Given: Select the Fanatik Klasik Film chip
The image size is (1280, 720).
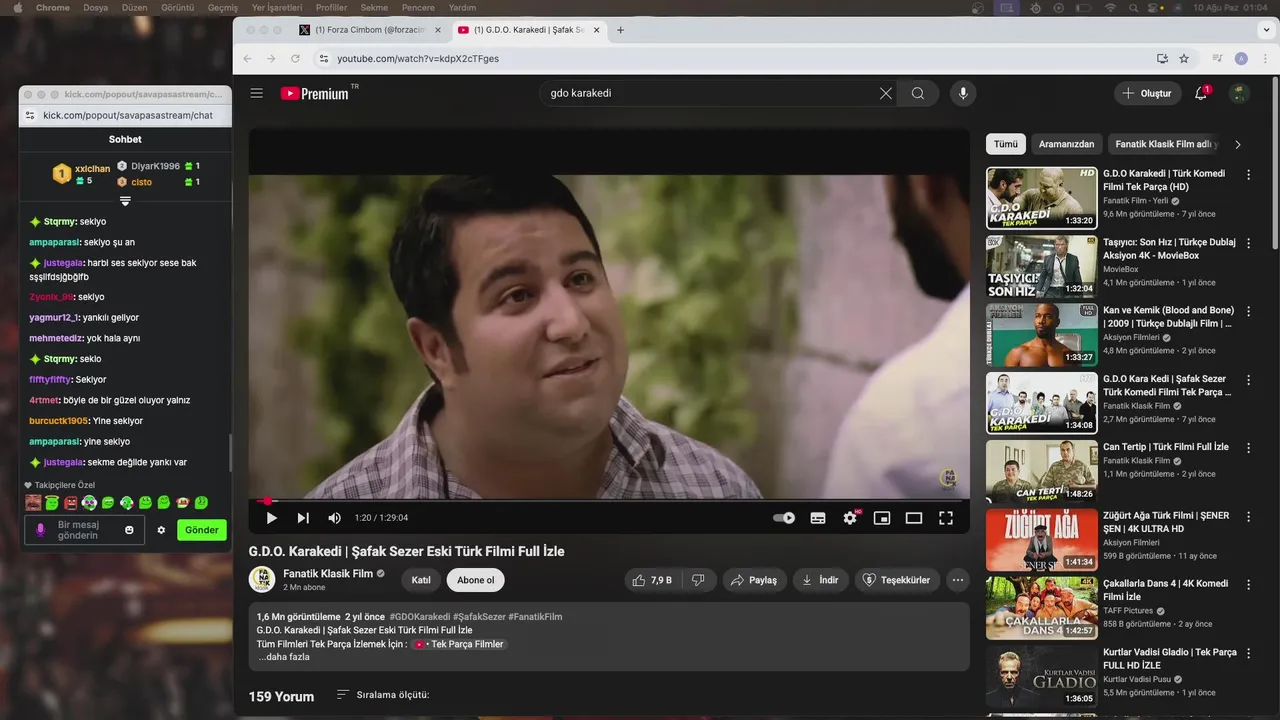Looking at the screenshot, I should pos(1166,144).
